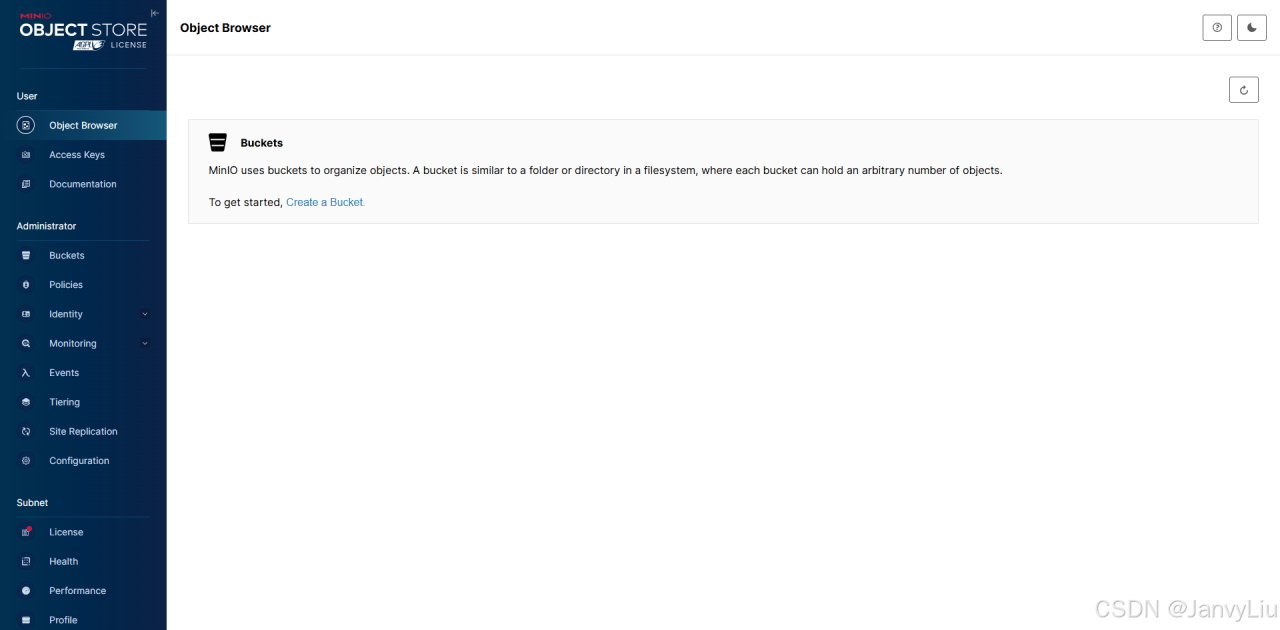This screenshot has width=1280, height=630.
Task: Click the Events lambda icon
Action: (26, 373)
